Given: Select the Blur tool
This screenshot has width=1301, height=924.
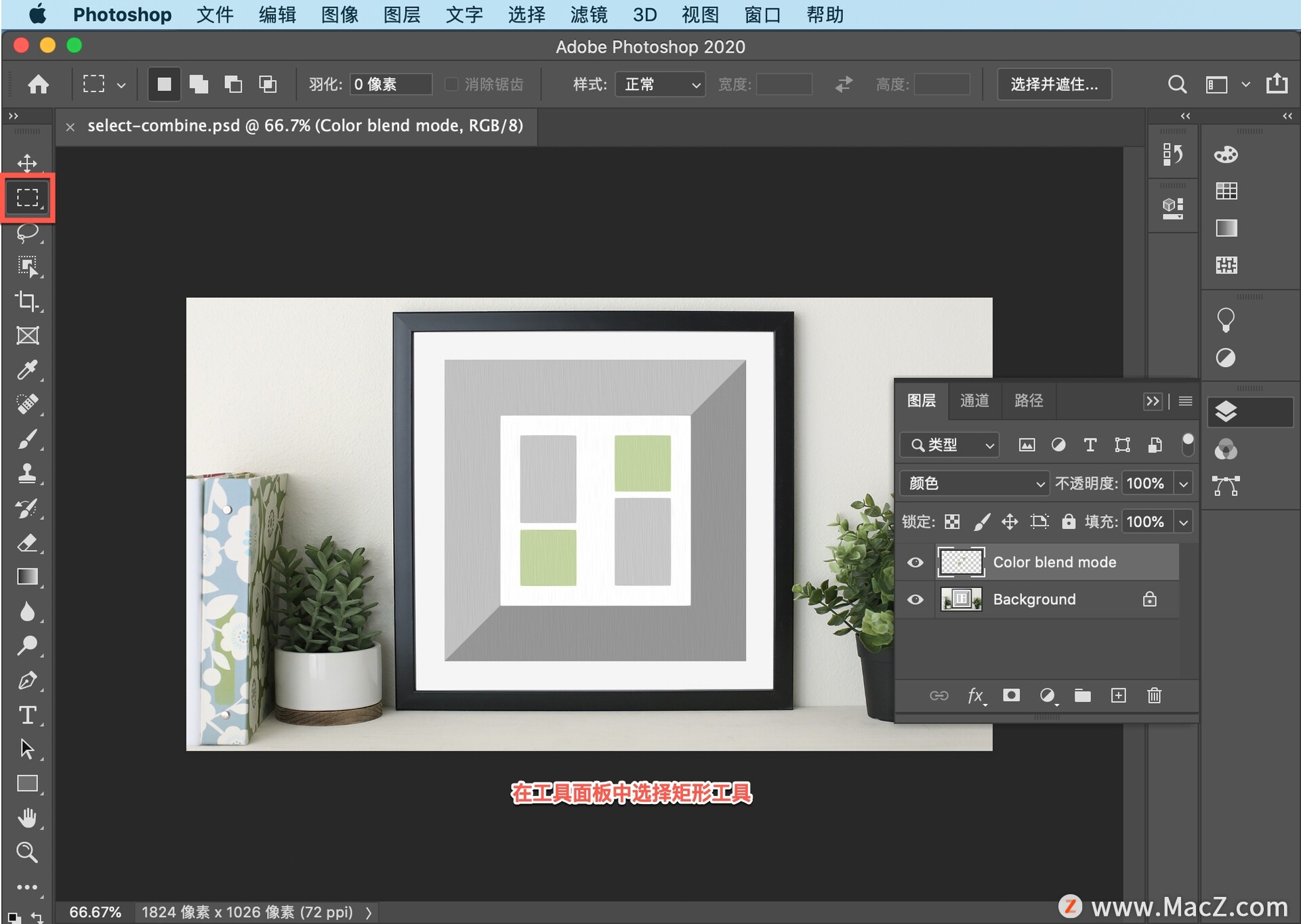Looking at the screenshot, I should point(27,612).
